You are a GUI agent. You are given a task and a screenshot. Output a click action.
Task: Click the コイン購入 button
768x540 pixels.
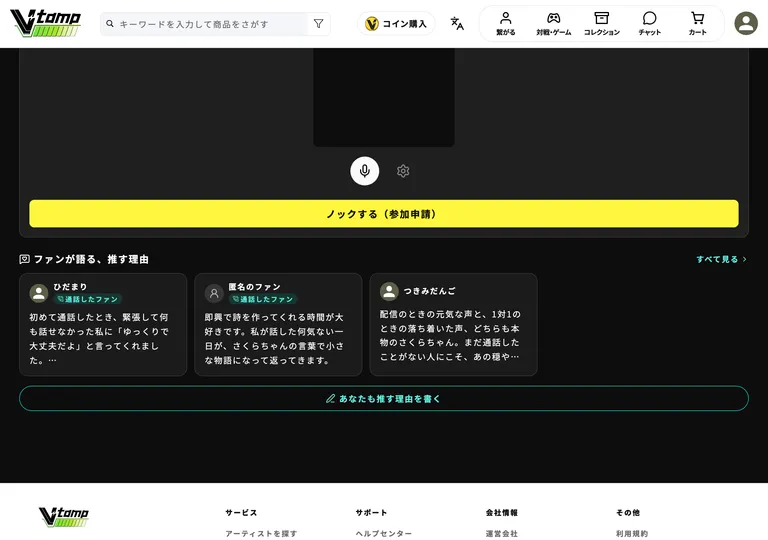click(x=396, y=24)
